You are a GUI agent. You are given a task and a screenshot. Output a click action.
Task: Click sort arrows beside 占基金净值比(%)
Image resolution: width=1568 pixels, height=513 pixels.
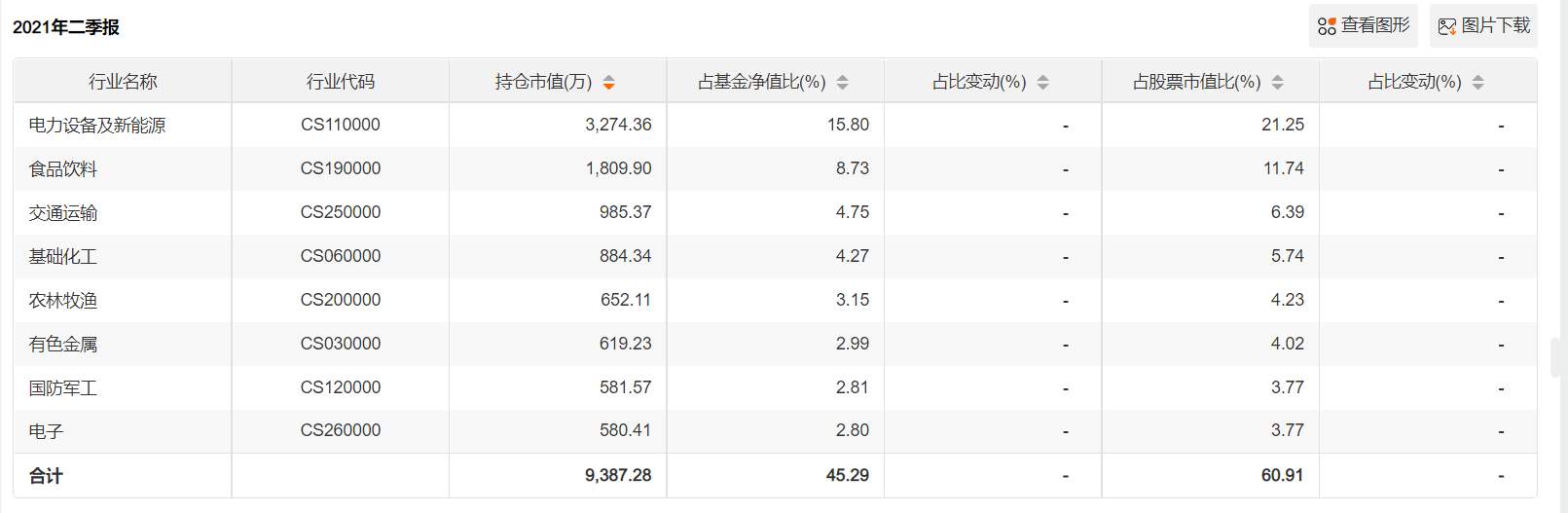(x=843, y=82)
